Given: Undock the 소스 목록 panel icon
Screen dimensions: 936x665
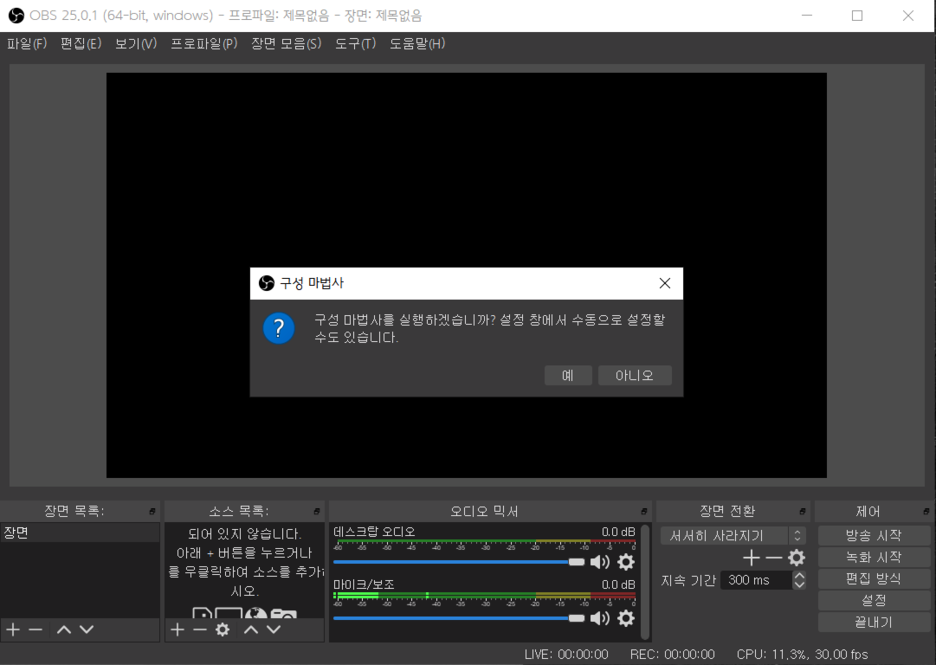Looking at the screenshot, I should [316, 512].
